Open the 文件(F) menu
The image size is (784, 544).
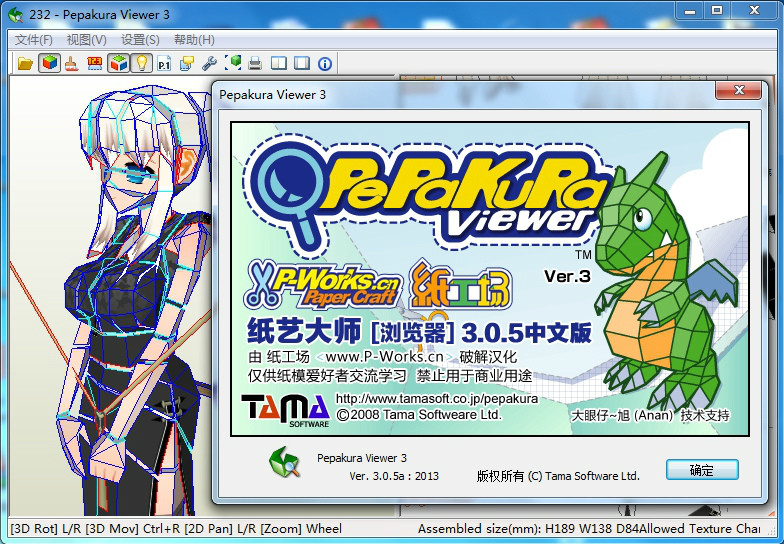click(x=34, y=40)
